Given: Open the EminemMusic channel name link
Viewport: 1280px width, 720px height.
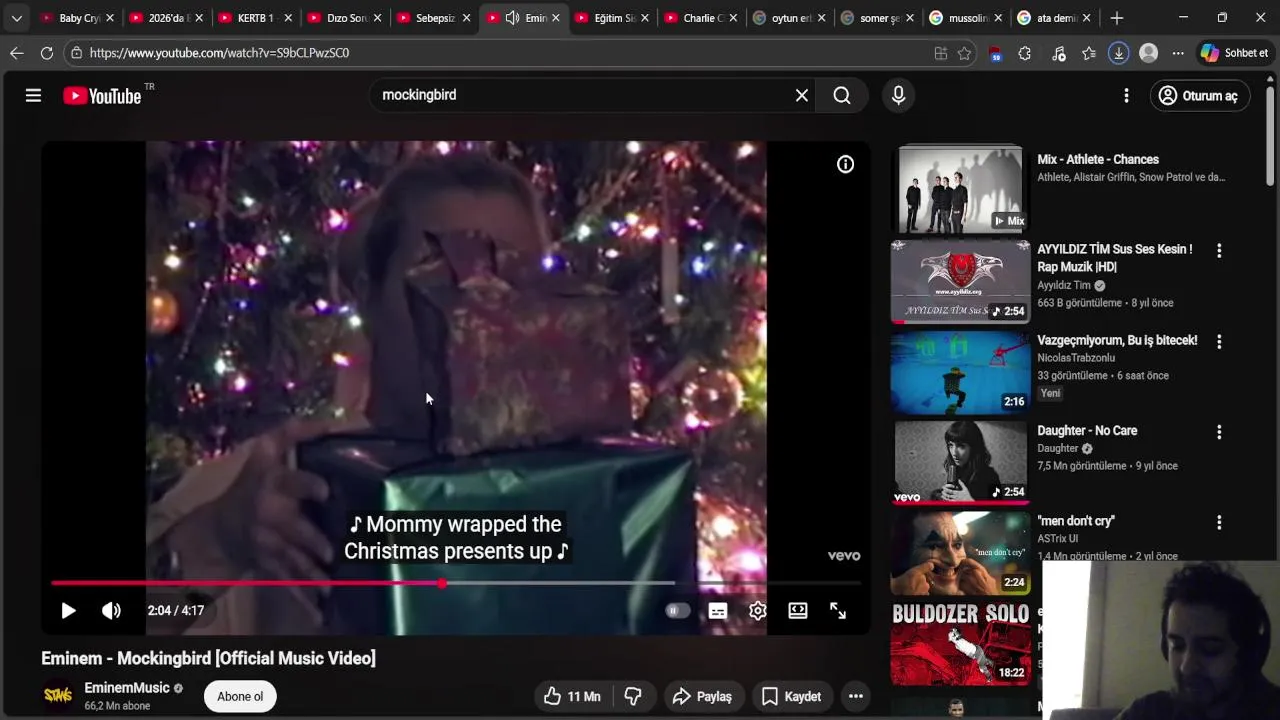Looking at the screenshot, I should pos(127,688).
